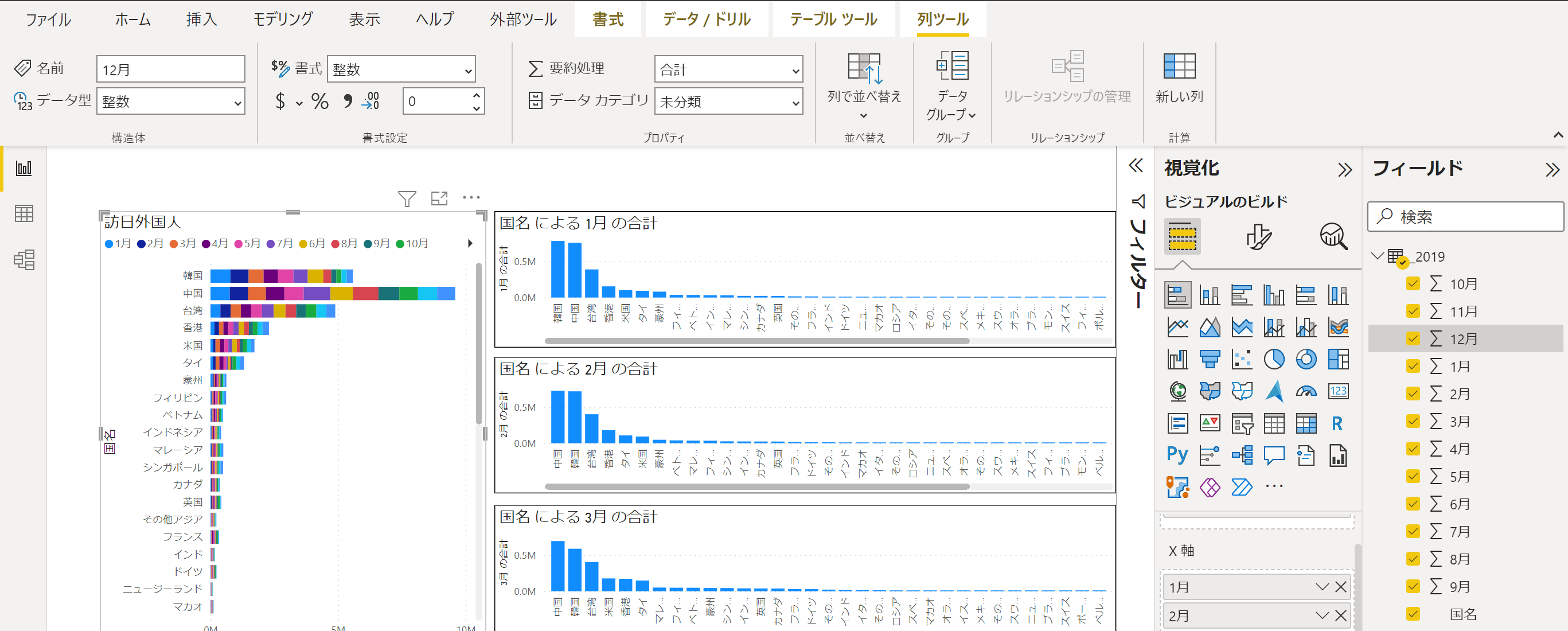Click the filter icon above the chart

[x=407, y=198]
